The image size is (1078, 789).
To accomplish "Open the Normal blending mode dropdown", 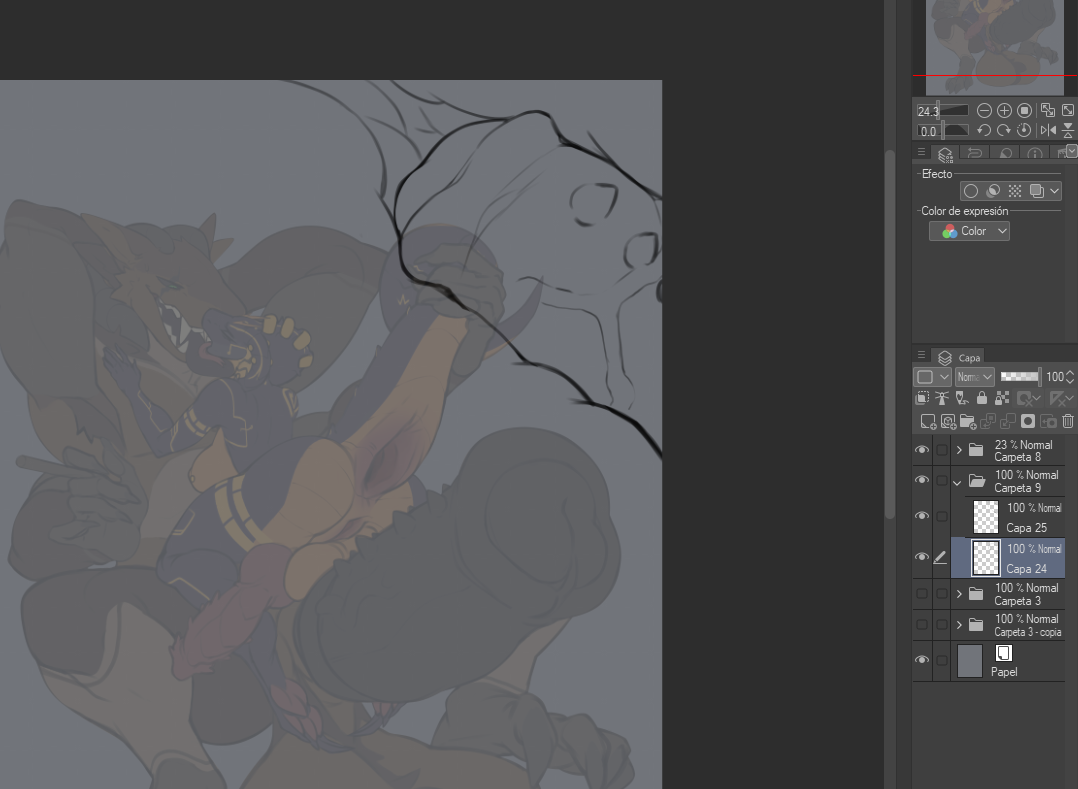I will [x=975, y=377].
